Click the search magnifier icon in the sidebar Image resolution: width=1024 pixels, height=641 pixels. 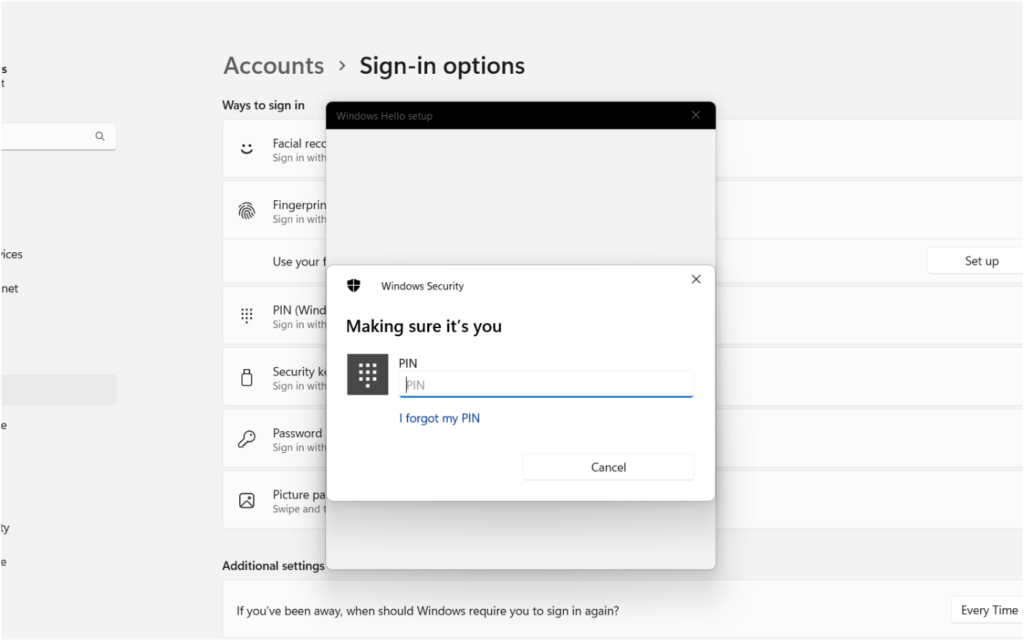99,135
